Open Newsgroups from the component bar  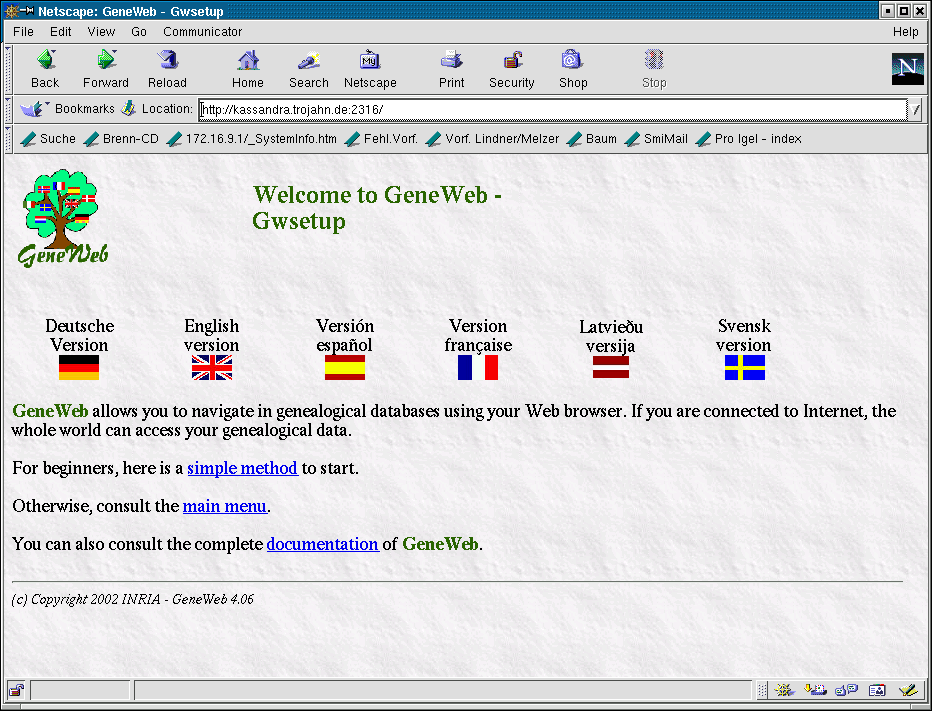click(846, 690)
